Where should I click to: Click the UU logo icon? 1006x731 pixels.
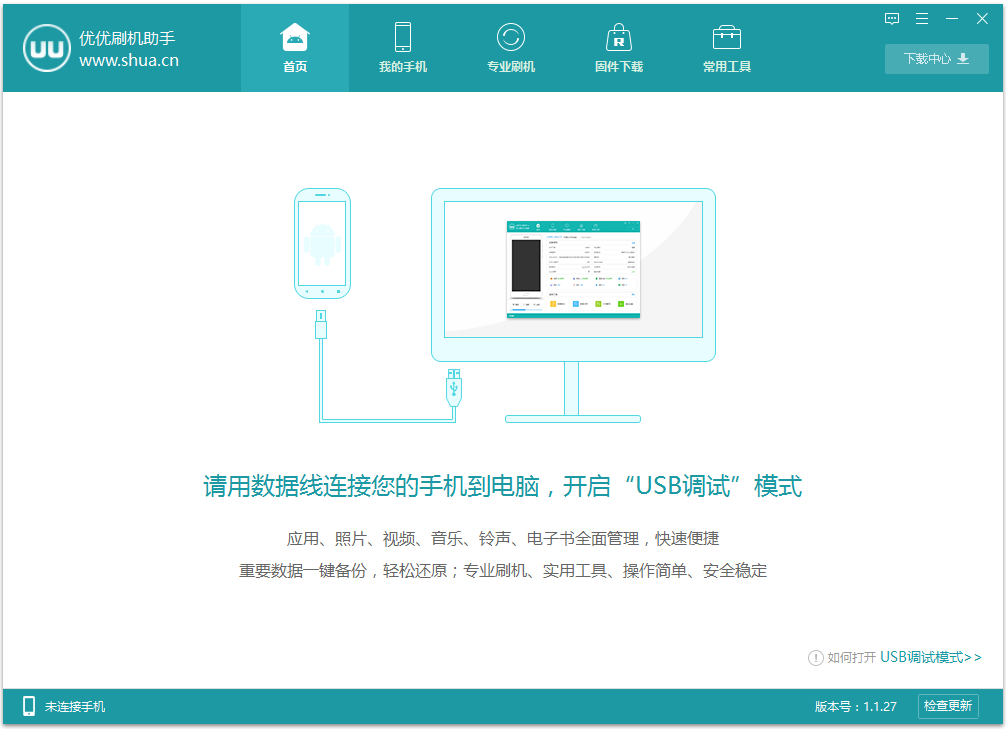tap(45, 49)
